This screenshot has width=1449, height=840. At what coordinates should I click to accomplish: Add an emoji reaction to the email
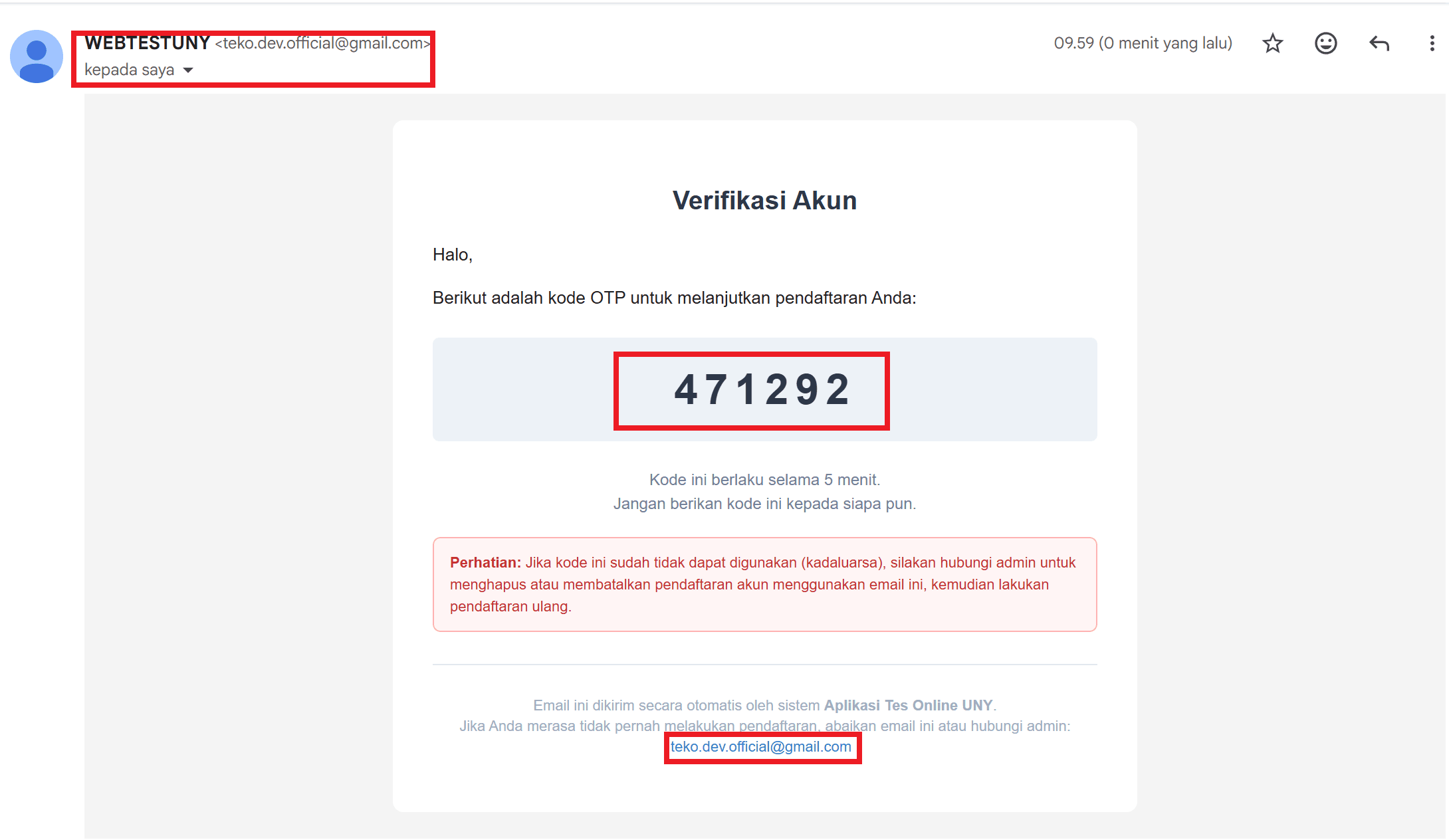tap(1325, 43)
